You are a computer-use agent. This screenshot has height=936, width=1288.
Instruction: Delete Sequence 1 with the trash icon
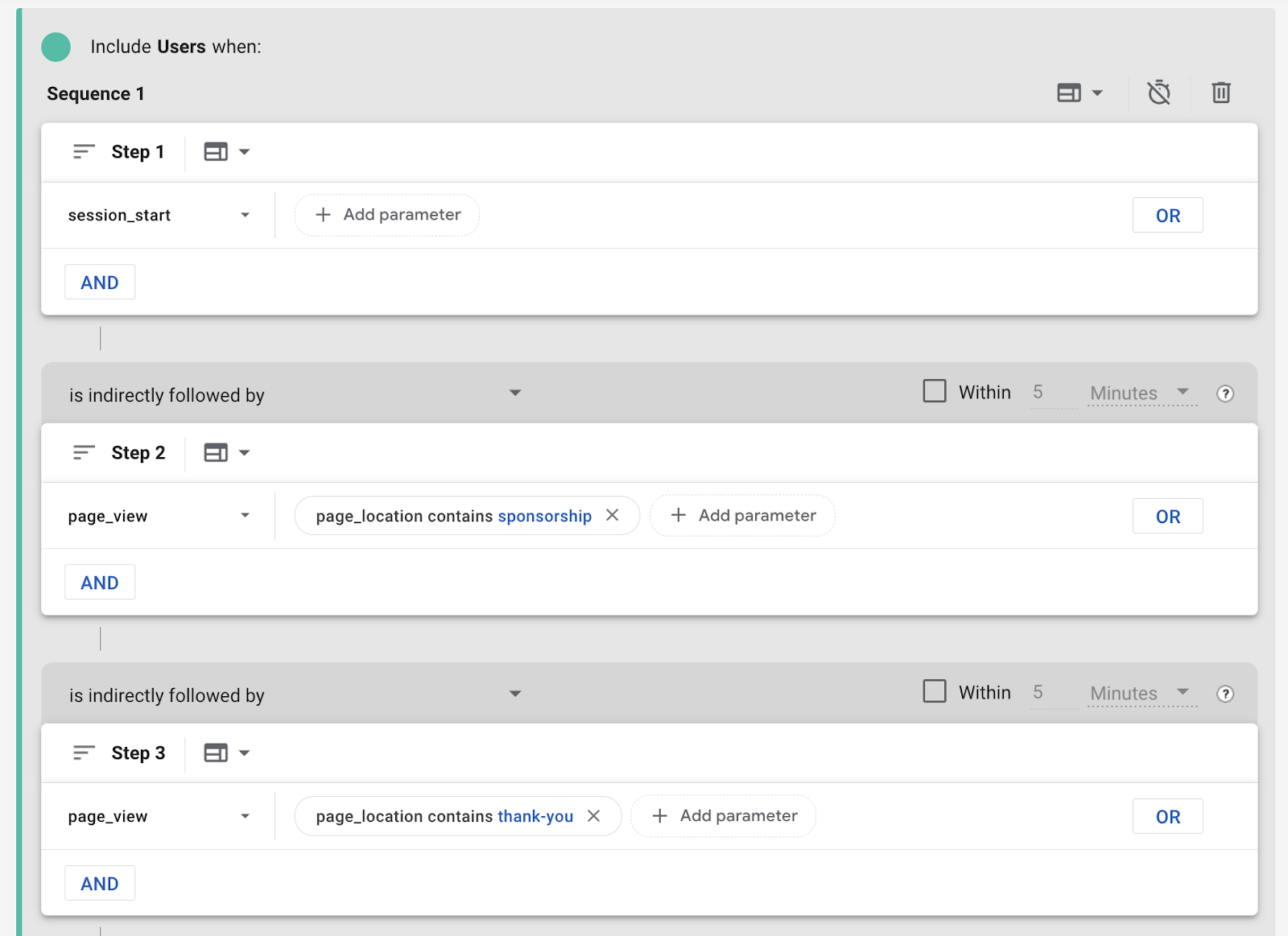(x=1220, y=93)
